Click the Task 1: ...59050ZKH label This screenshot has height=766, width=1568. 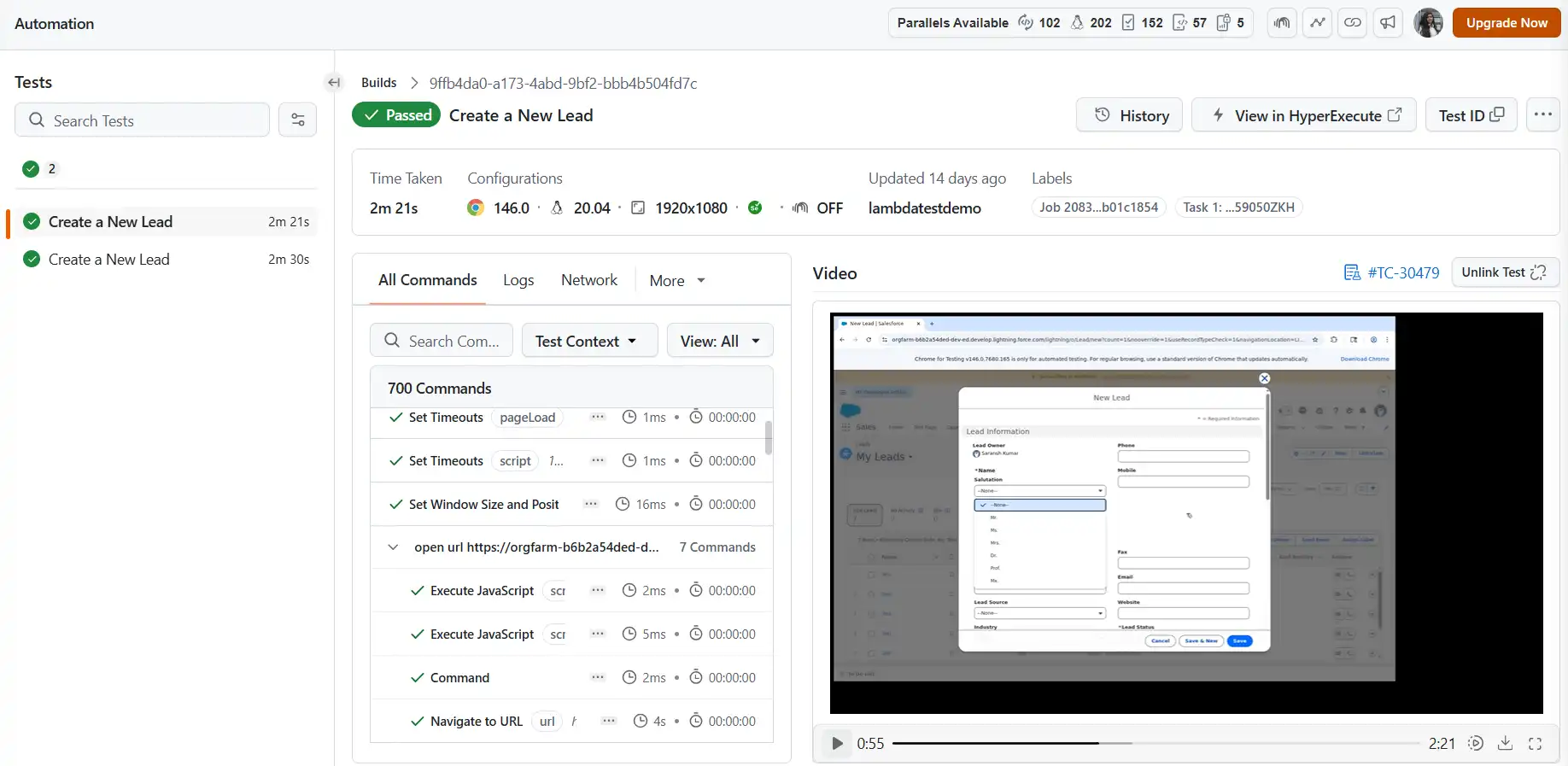coord(1238,208)
